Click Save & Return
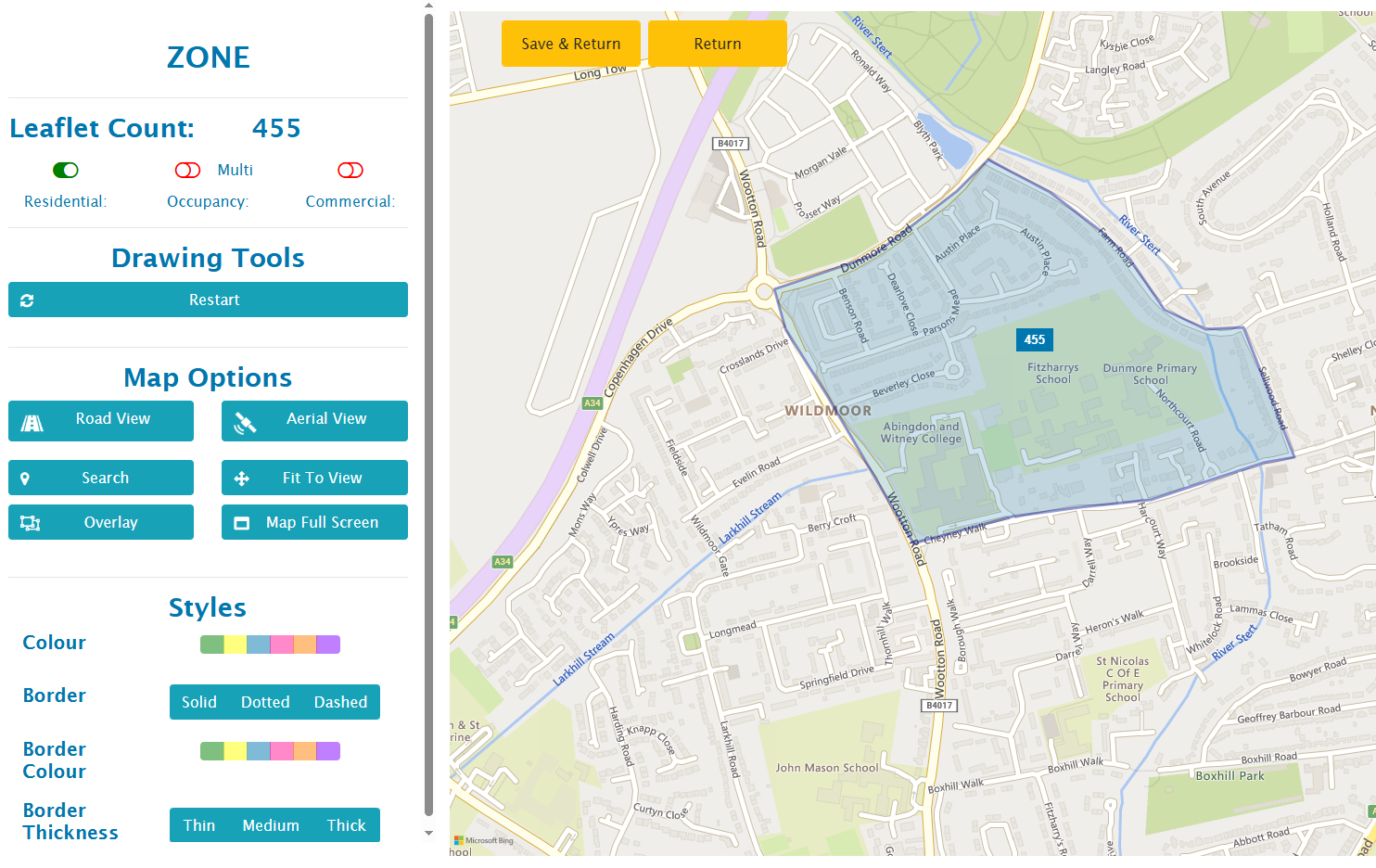 coord(570,43)
